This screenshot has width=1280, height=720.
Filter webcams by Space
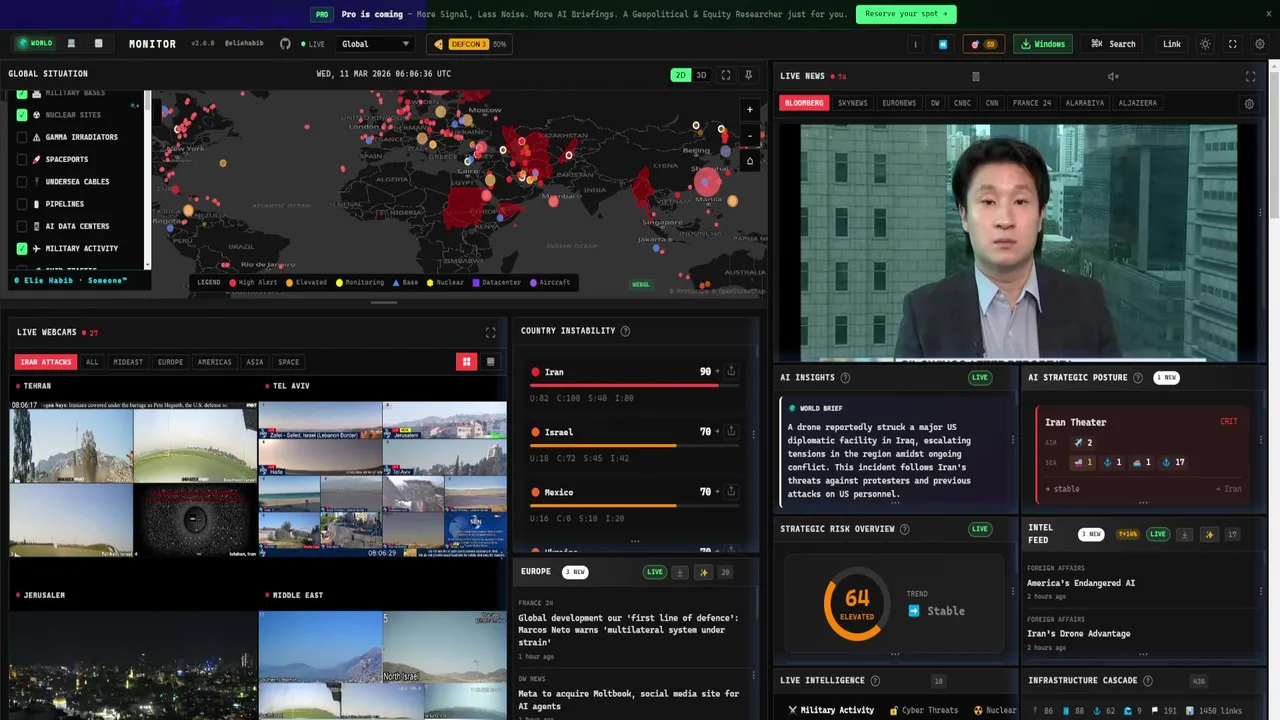[x=288, y=362]
